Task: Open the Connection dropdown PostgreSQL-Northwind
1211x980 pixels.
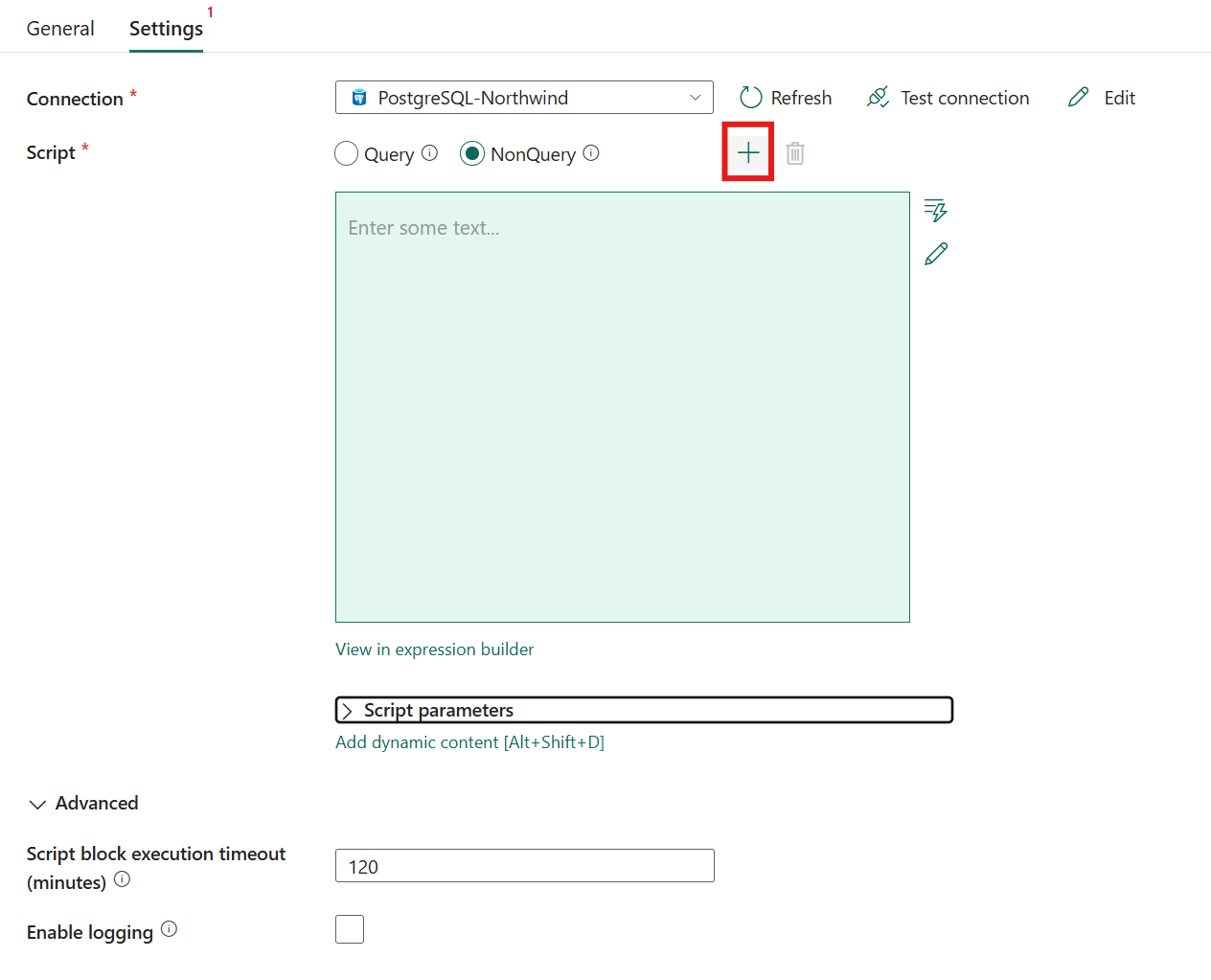Action: click(x=524, y=98)
